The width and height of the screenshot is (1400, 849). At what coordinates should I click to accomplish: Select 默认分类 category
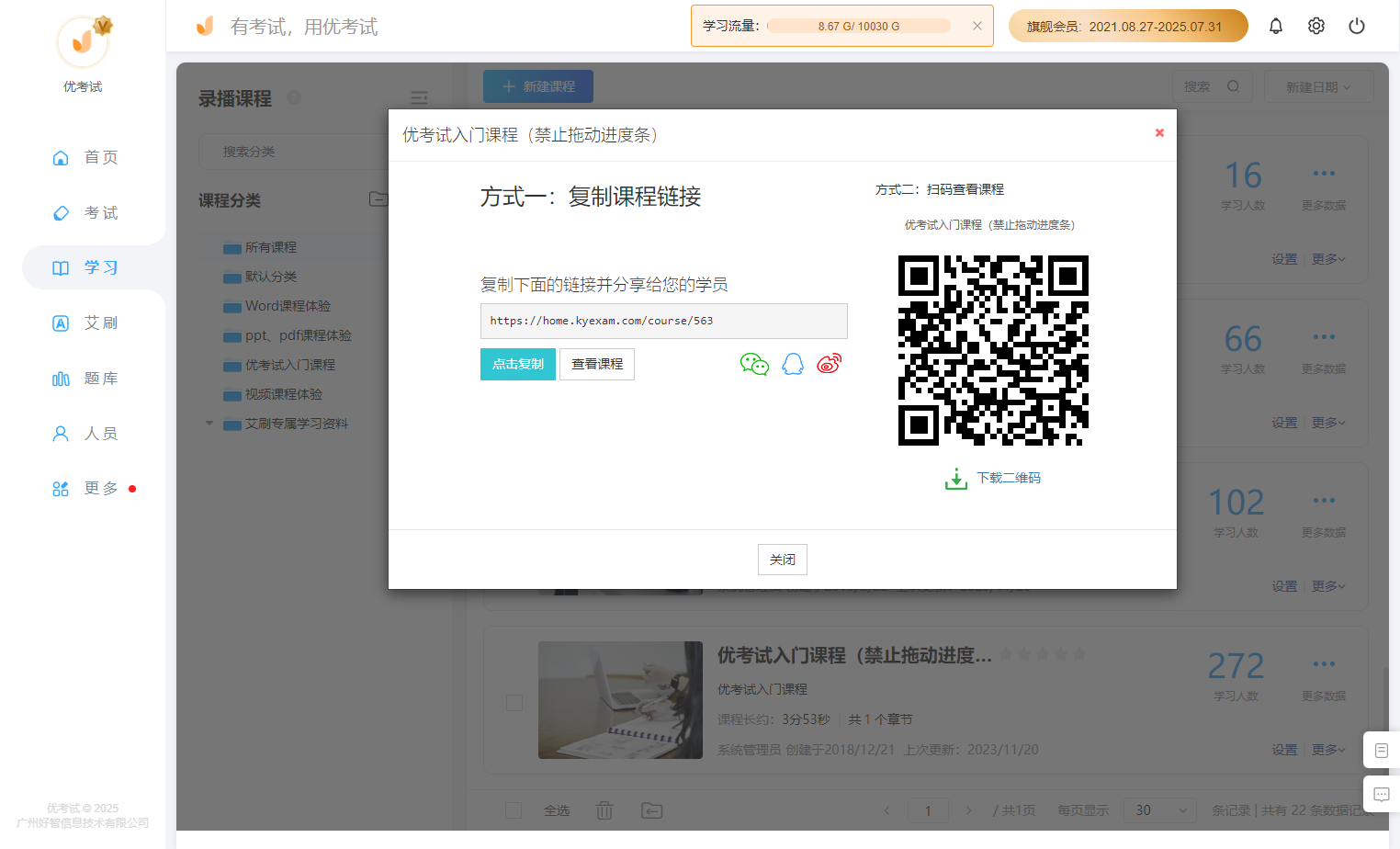pos(271,277)
